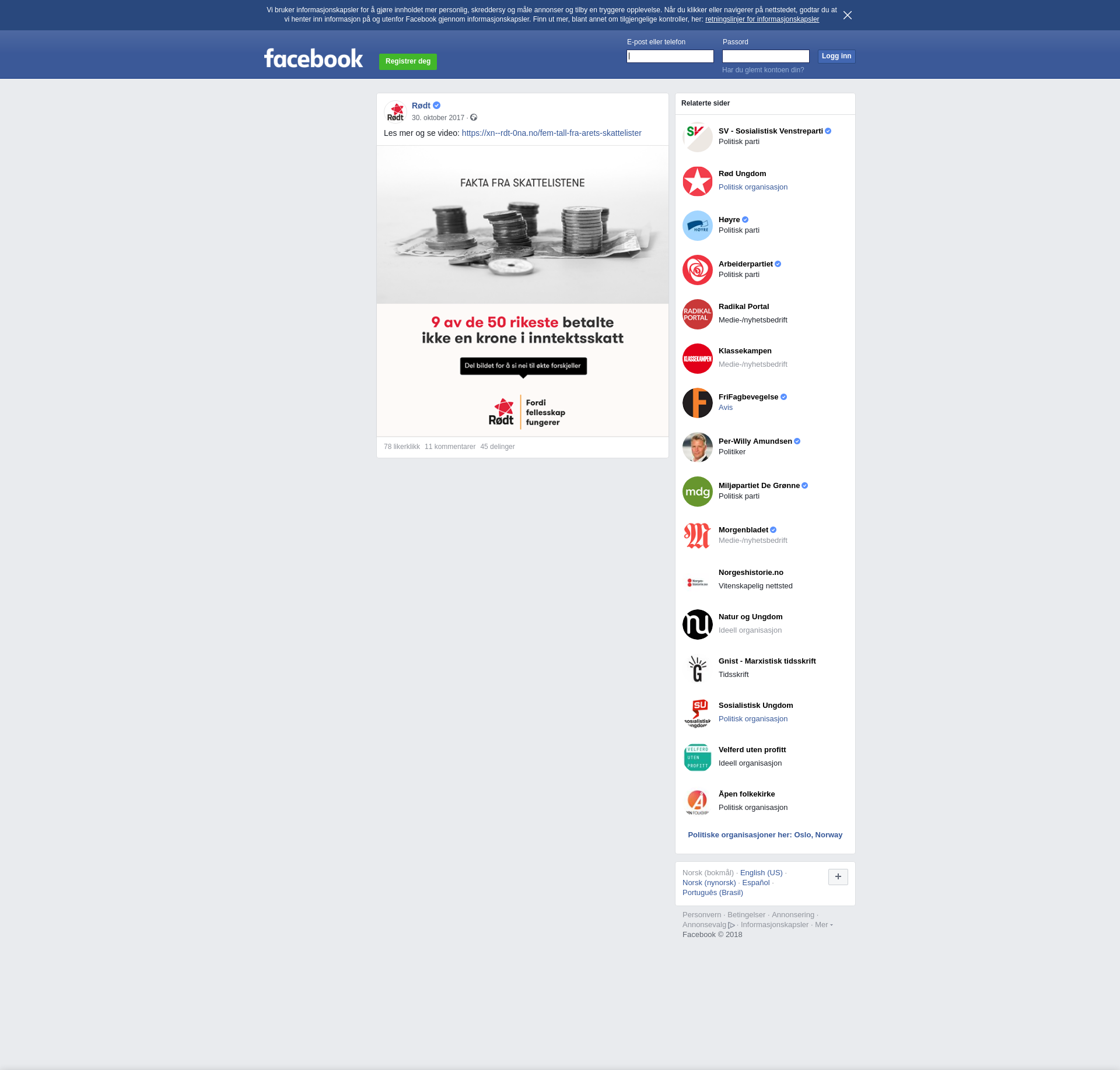The image size is (1120, 1070).
Task: Open the Natur og Ungdom logo
Action: coord(698,625)
